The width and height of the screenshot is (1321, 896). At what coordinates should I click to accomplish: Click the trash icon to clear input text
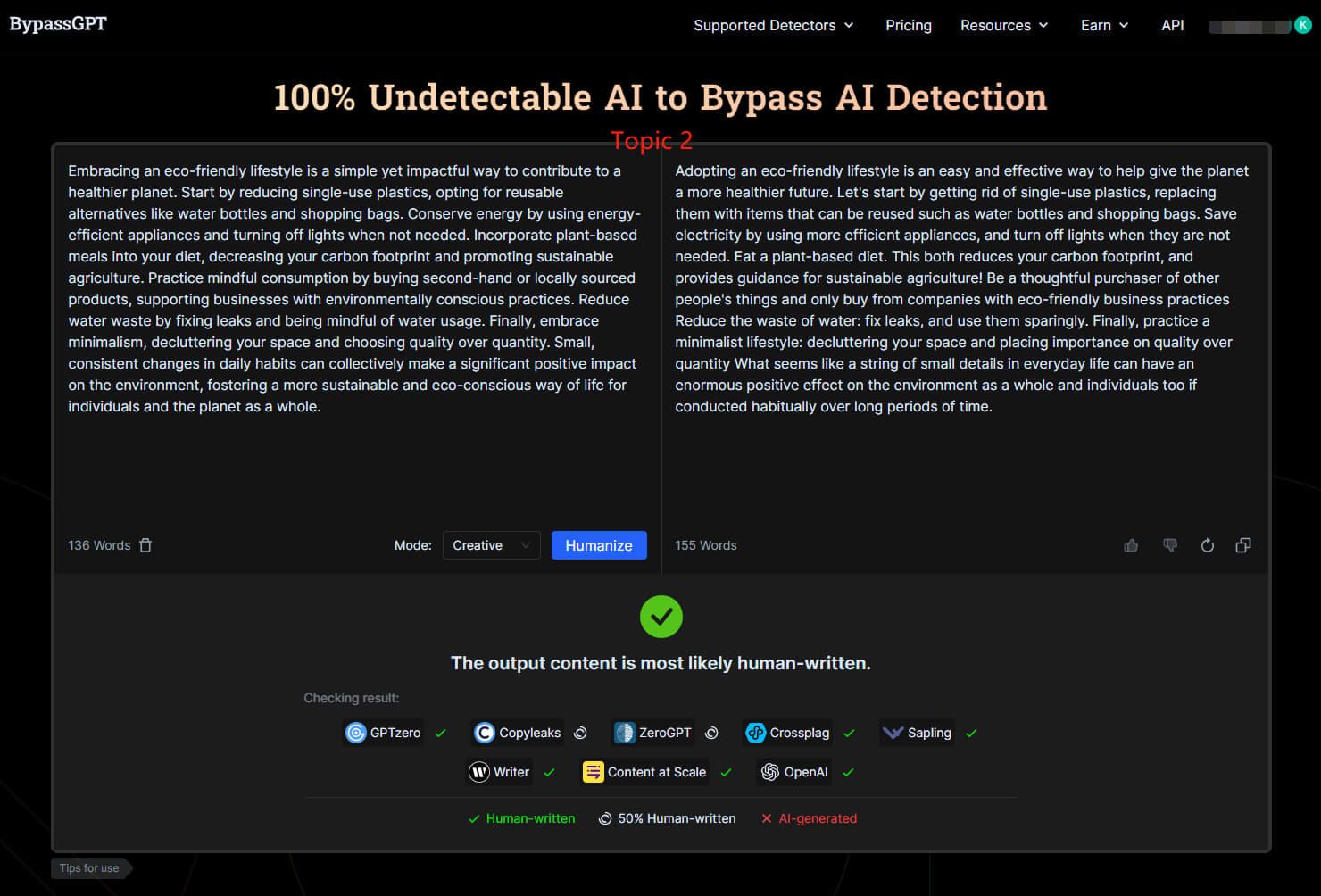(x=145, y=545)
